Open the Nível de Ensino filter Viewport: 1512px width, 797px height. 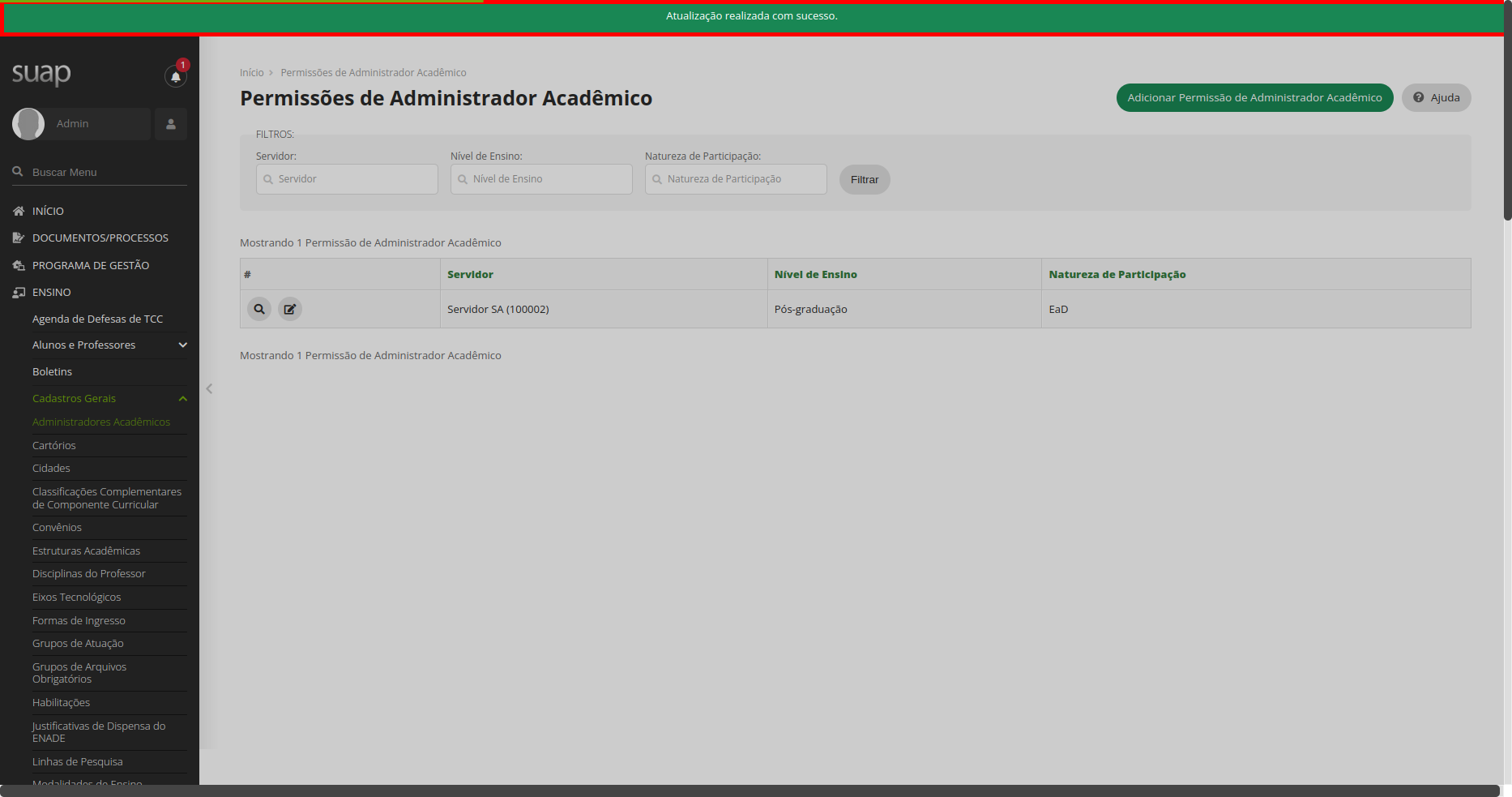pos(541,179)
